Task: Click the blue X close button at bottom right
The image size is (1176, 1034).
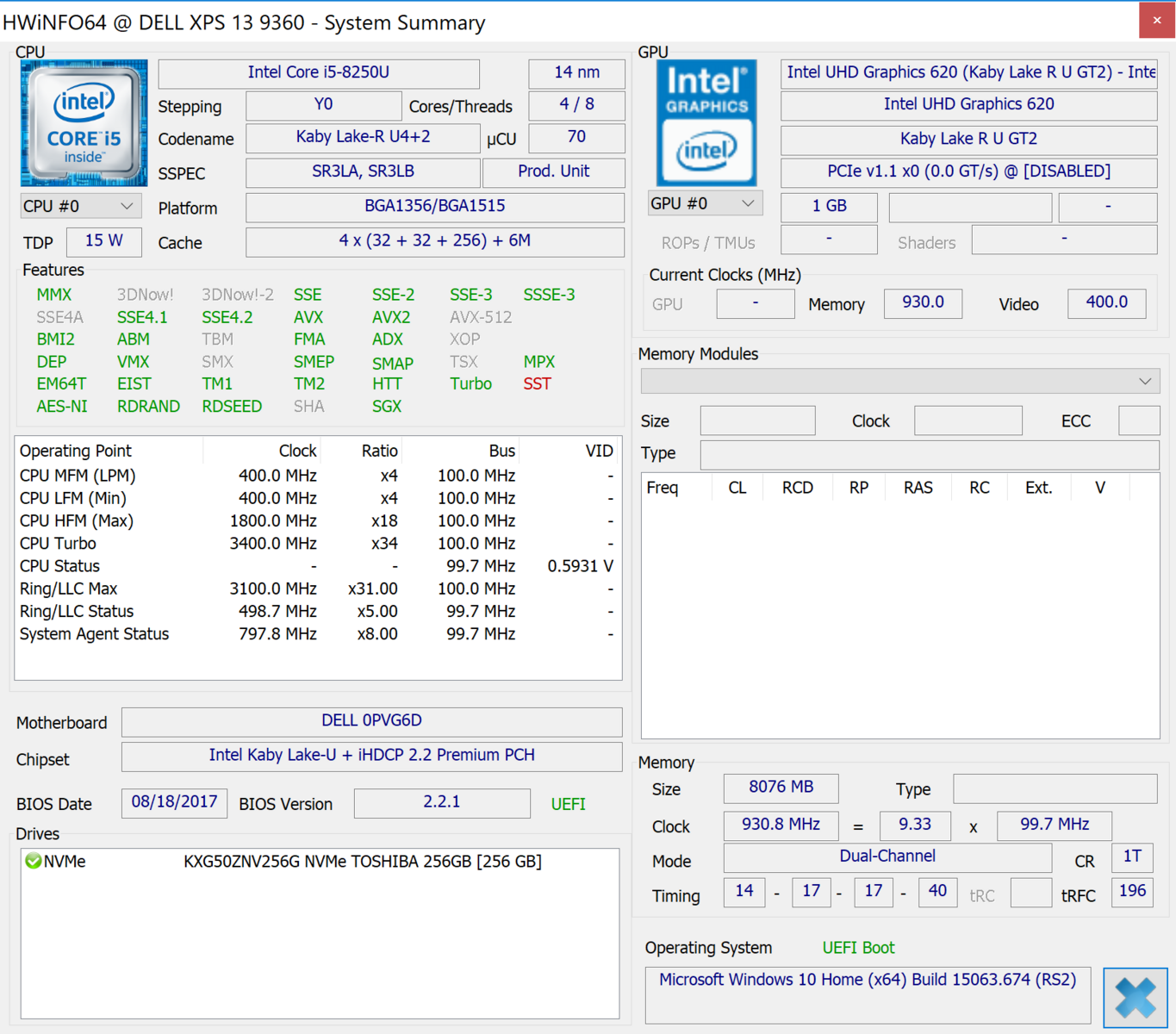Action: [1136, 998]
